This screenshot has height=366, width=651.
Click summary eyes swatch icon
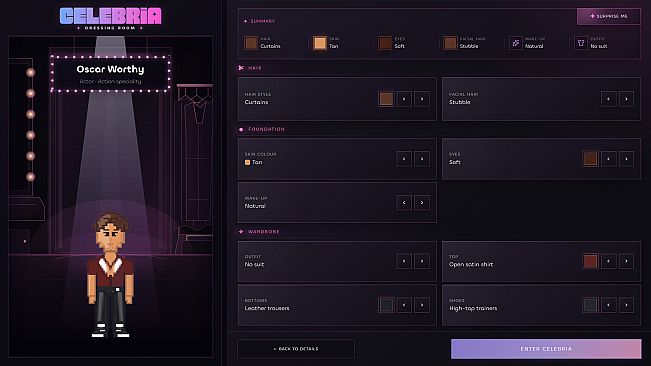pyautogui.click(x=385, y=43)
